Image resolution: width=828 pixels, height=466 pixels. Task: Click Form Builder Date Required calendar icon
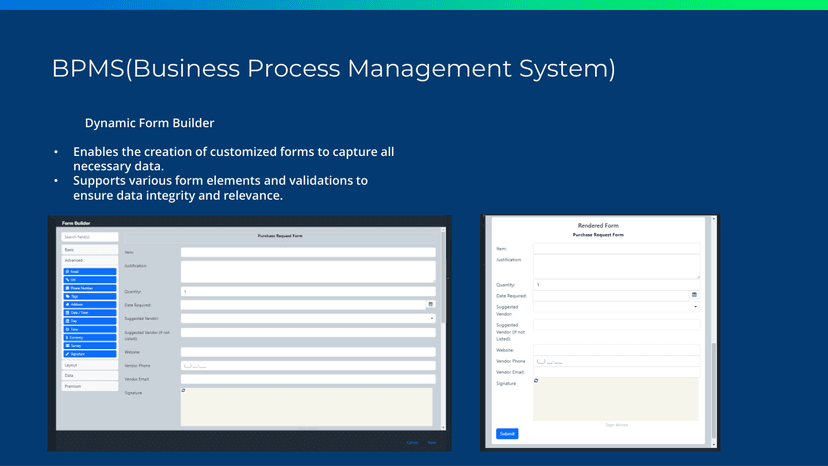coord(431,304)
